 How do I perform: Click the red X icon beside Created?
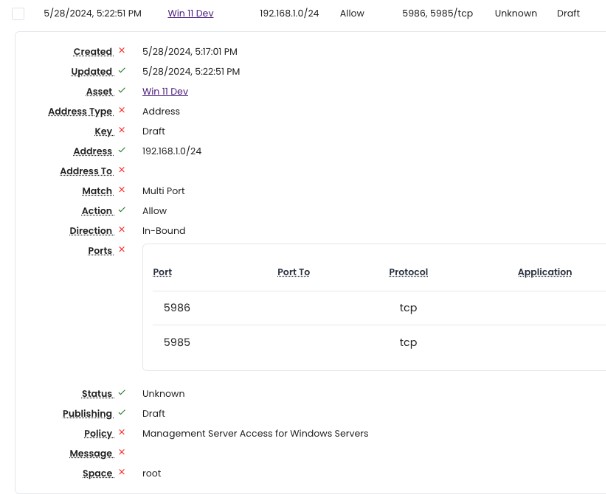pyautogui.click(x=122, y=51)
